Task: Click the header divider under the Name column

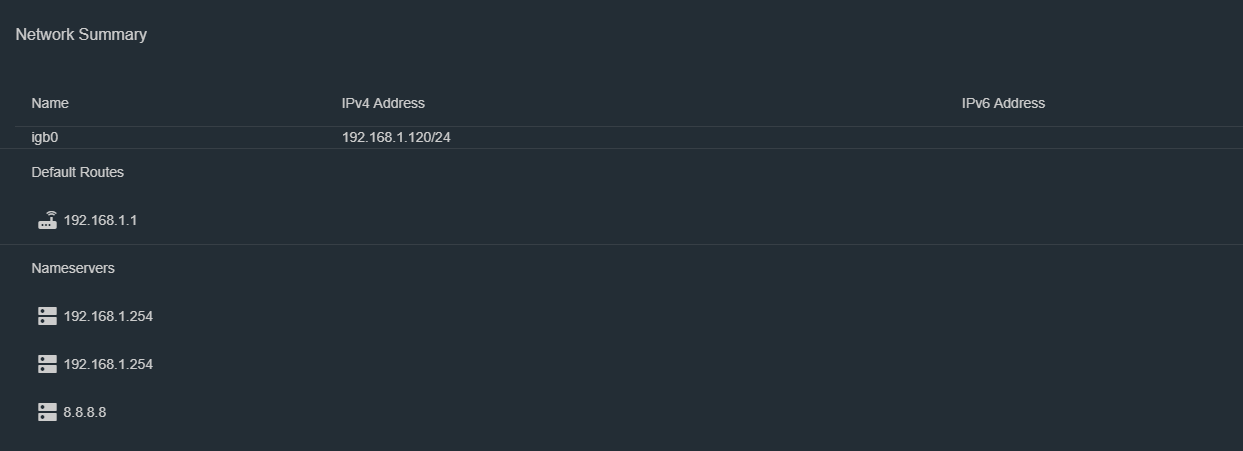Action: [170, 126]
